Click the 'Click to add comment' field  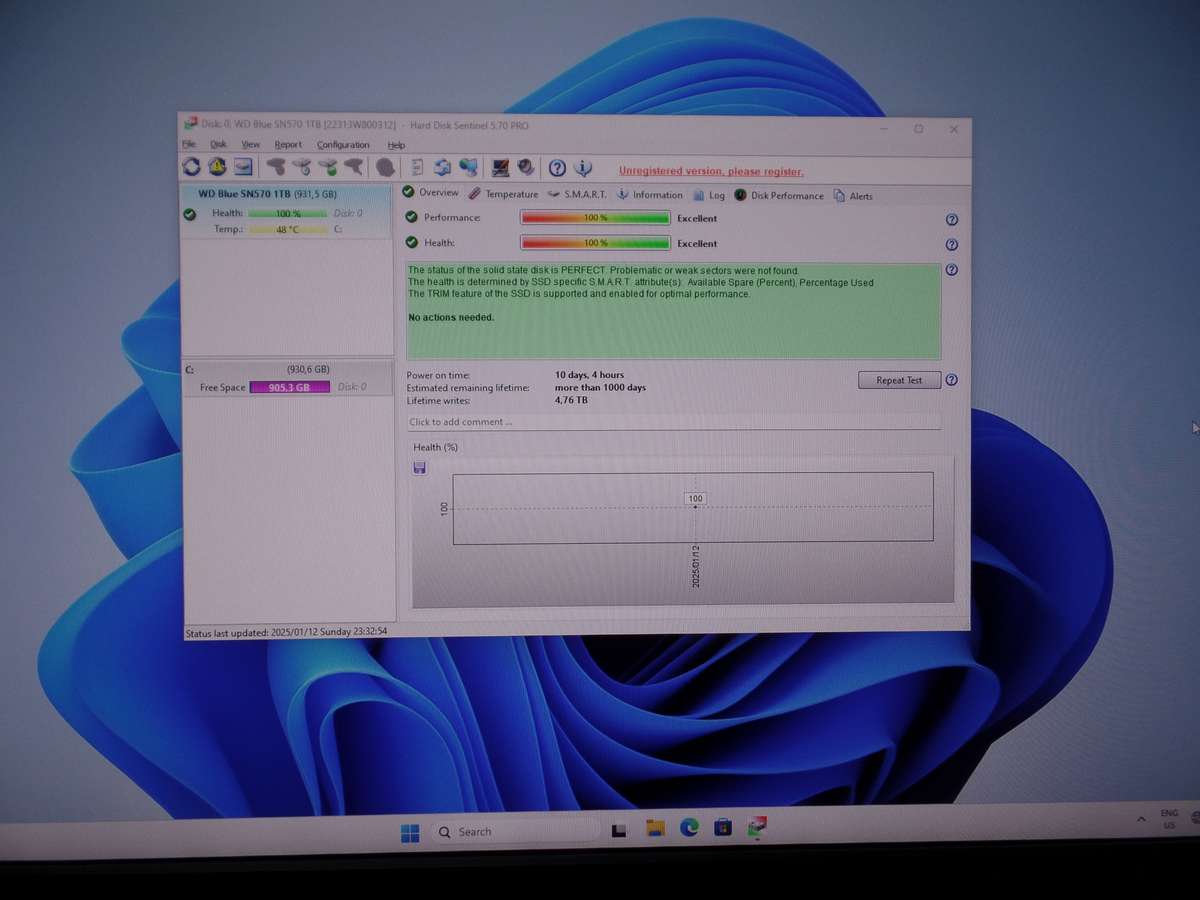(x=673, y=422)
